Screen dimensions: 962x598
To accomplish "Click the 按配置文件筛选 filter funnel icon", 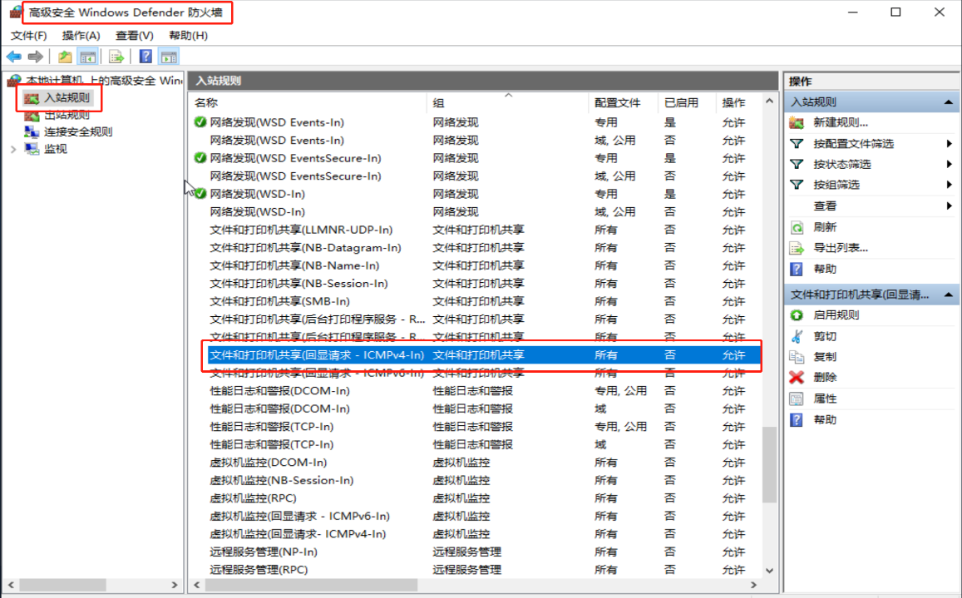I will [796, 144].
